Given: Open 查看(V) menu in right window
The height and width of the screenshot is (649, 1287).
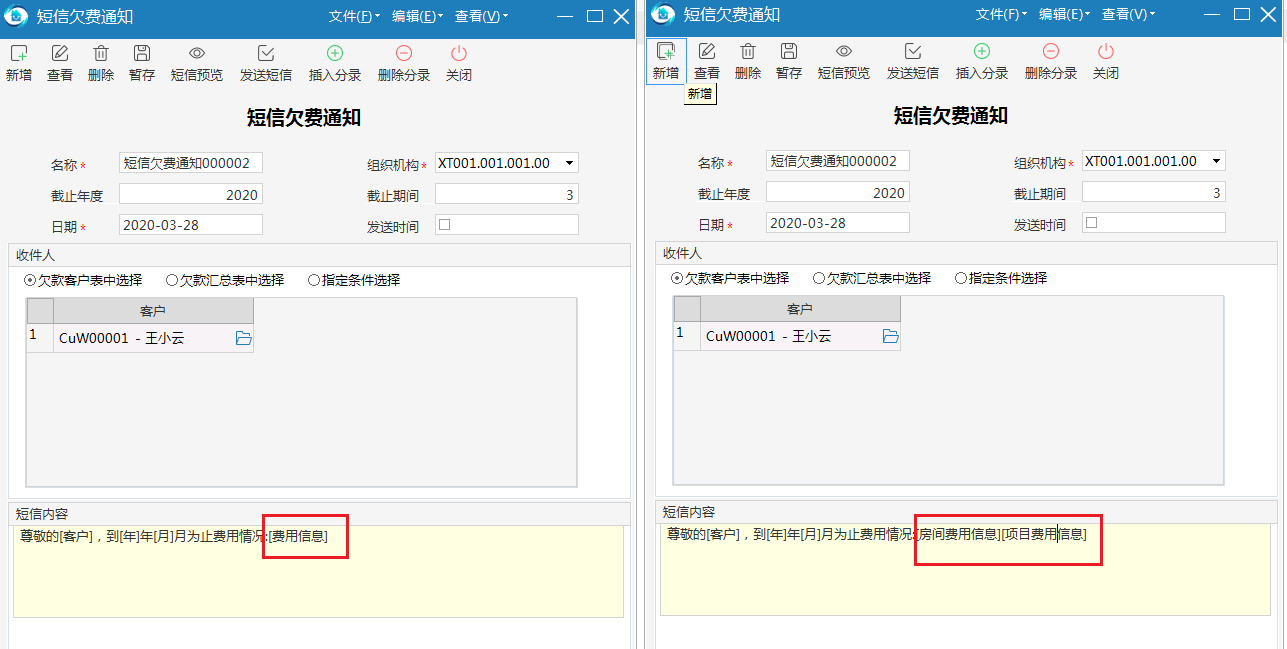Looking at the screenshot, I should (x=1128, y=14).
